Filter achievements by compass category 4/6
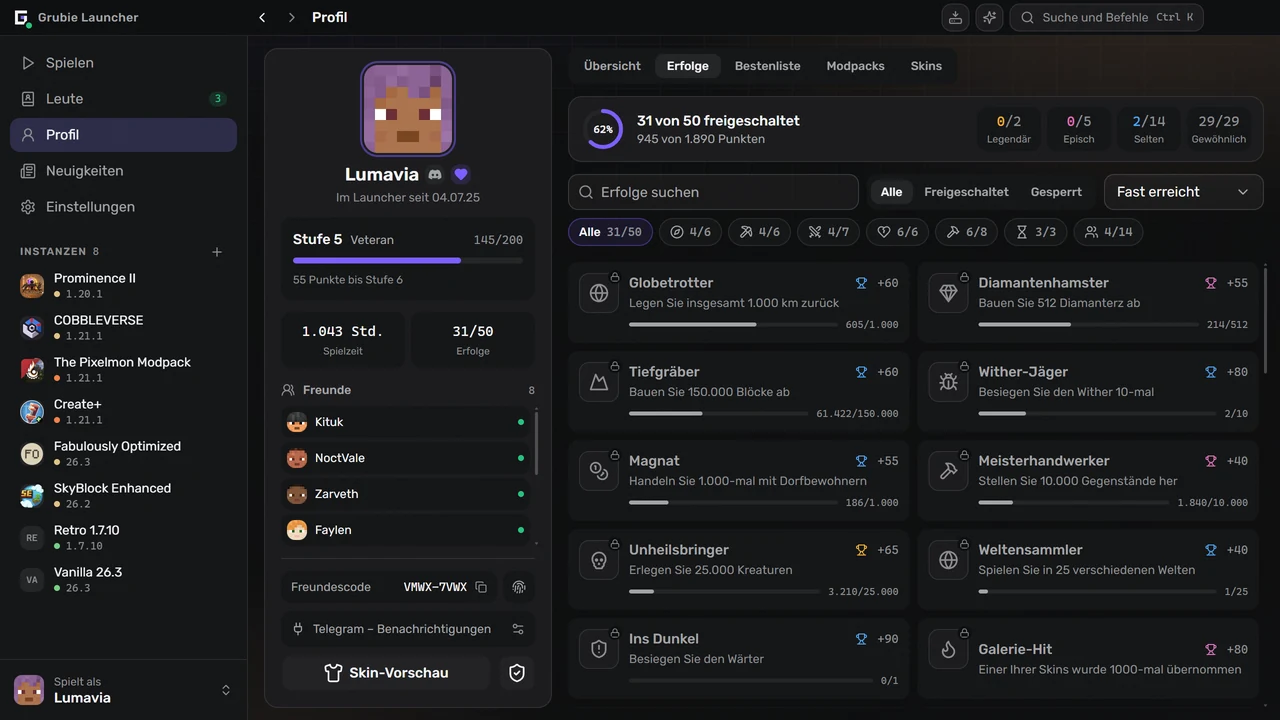Viewport: 1280px width, 720px height. pos(691,232)
